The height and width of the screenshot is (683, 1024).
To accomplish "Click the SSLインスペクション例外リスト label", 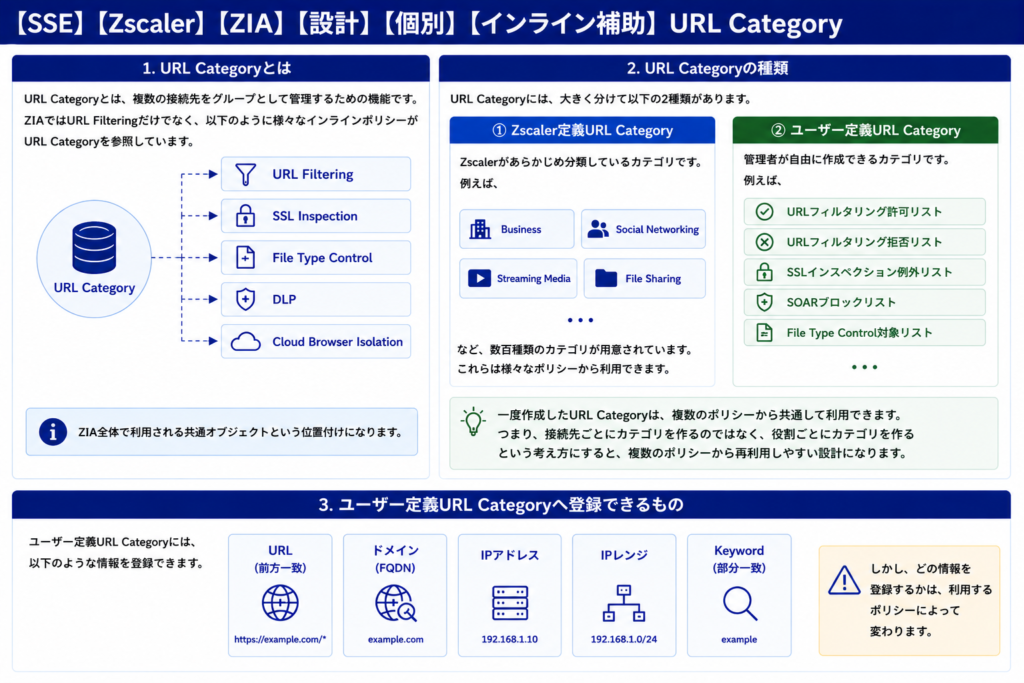I will (869, 272).
